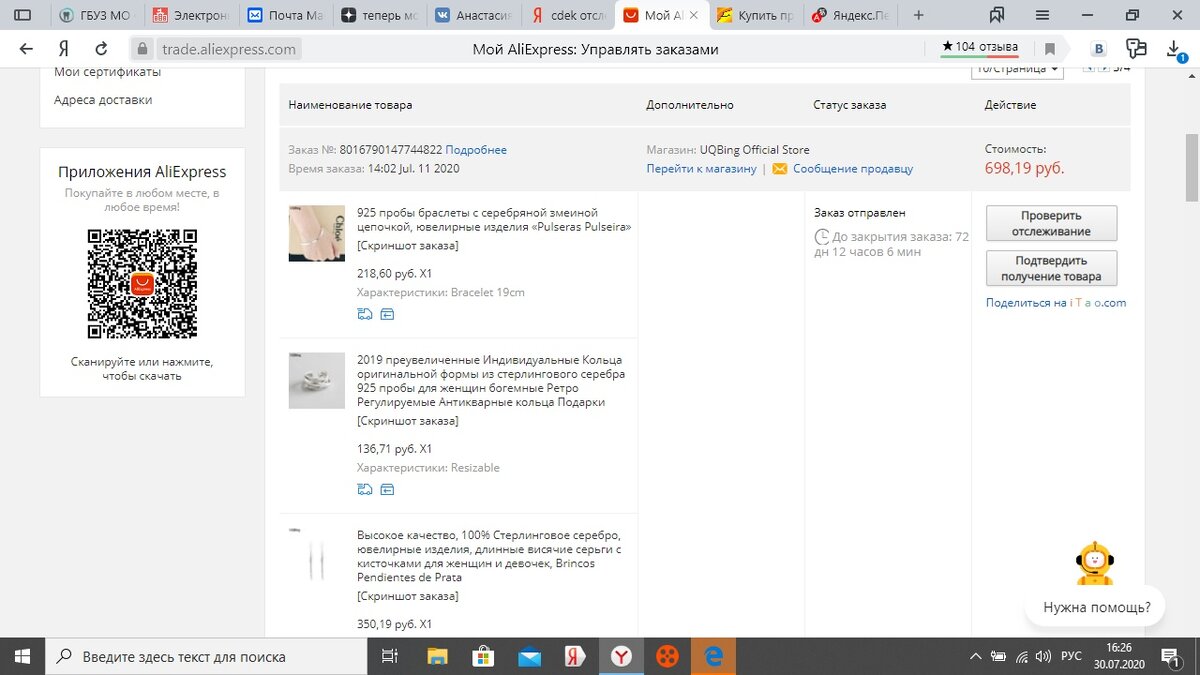Viewport: 1200px width, 675px height.
Task: Open the VK extension icon in toolbar
Action: pos(1099,48)
